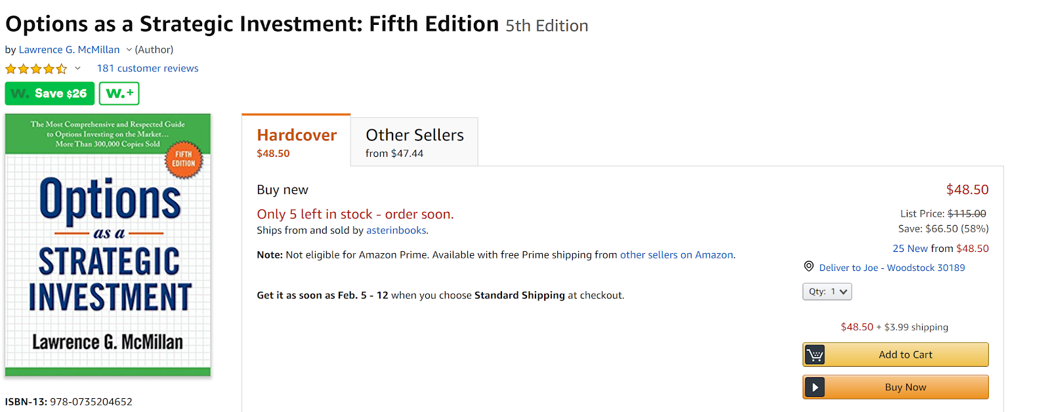The width and height of the screenshot is (1050, 412).
Task: Open the 25 New offers link
Action: pos(909,249)
